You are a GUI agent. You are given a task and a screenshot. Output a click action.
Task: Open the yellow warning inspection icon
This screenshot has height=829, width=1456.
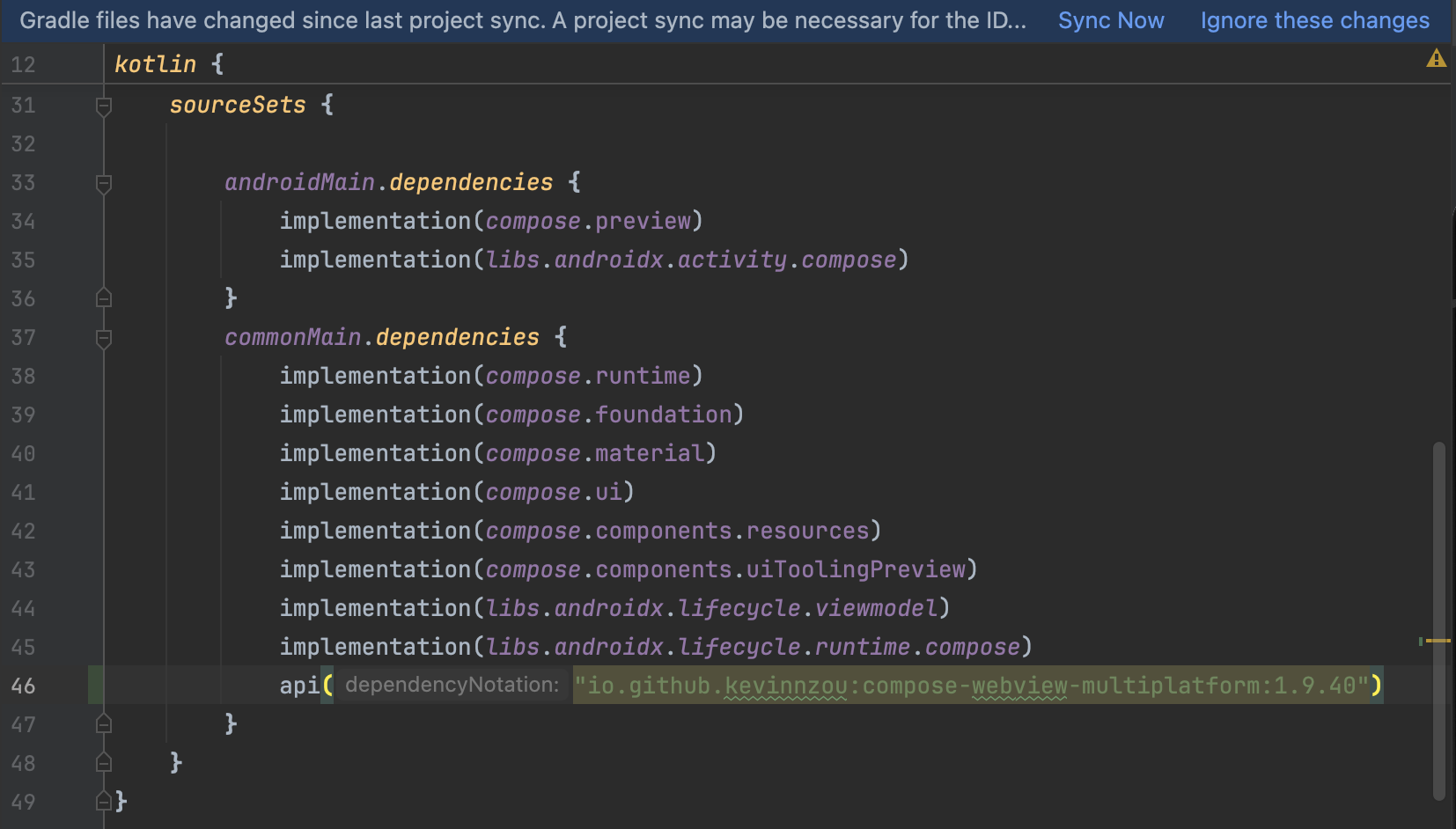[1436, 59]
